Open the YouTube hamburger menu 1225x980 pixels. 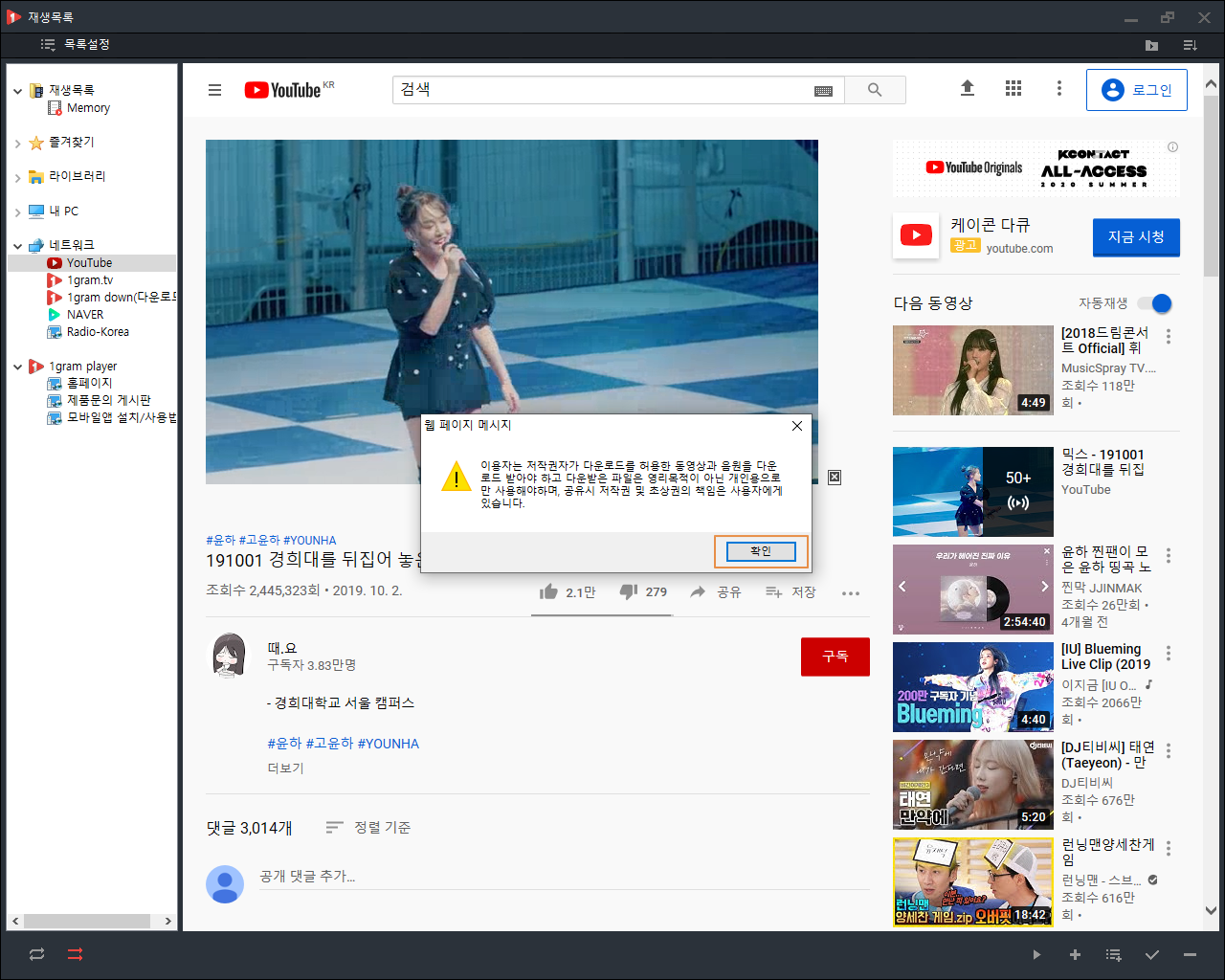(214, 90)
